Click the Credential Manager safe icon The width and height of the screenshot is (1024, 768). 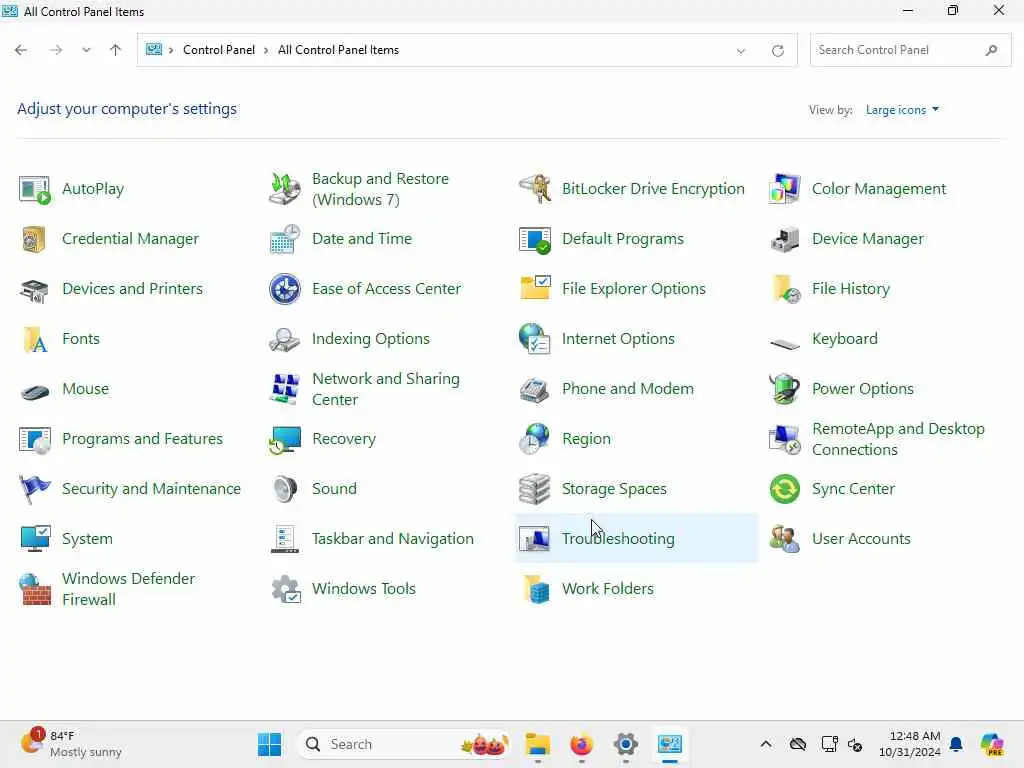coord(34,239)
